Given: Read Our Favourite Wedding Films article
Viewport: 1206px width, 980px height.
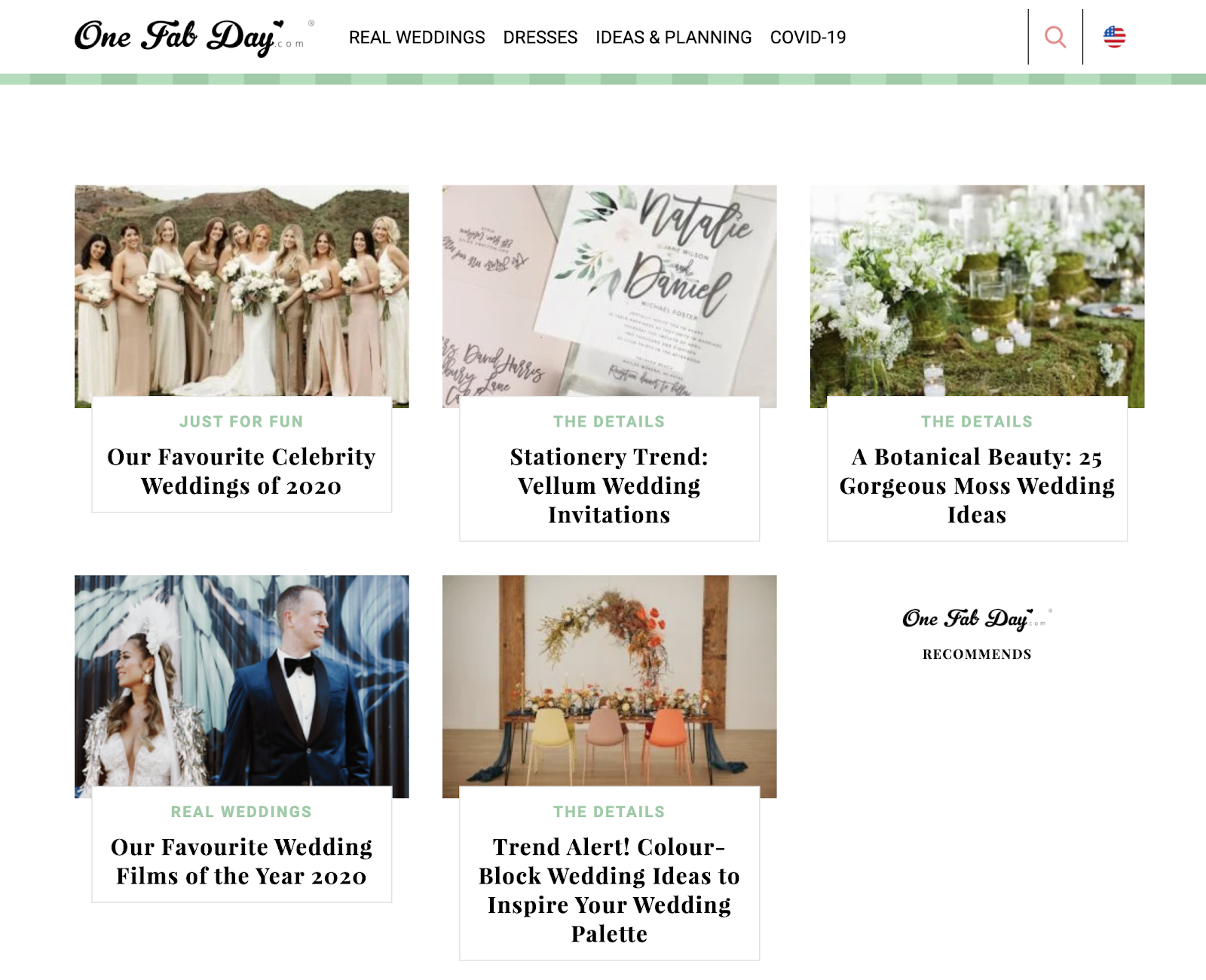Looking at the screenshot, I should [x=242, y=862].
